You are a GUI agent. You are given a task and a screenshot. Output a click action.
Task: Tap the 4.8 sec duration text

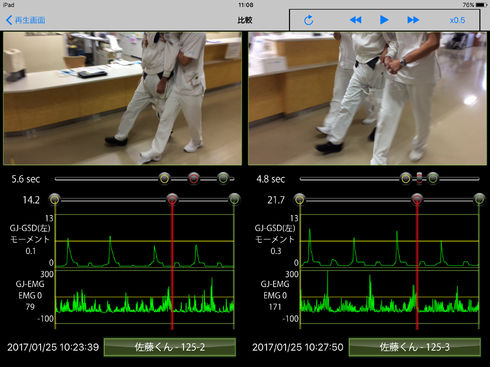pos(271,179)
